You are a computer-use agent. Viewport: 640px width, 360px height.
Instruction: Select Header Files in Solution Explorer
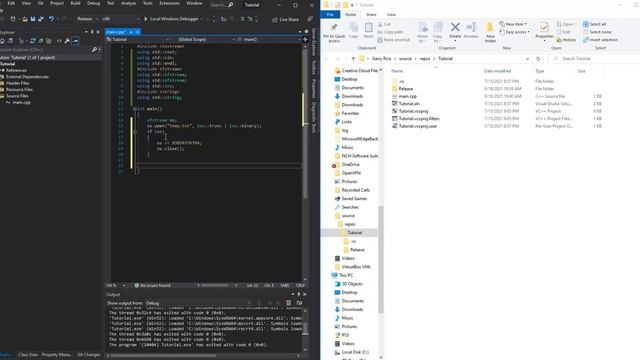[18, 83]
